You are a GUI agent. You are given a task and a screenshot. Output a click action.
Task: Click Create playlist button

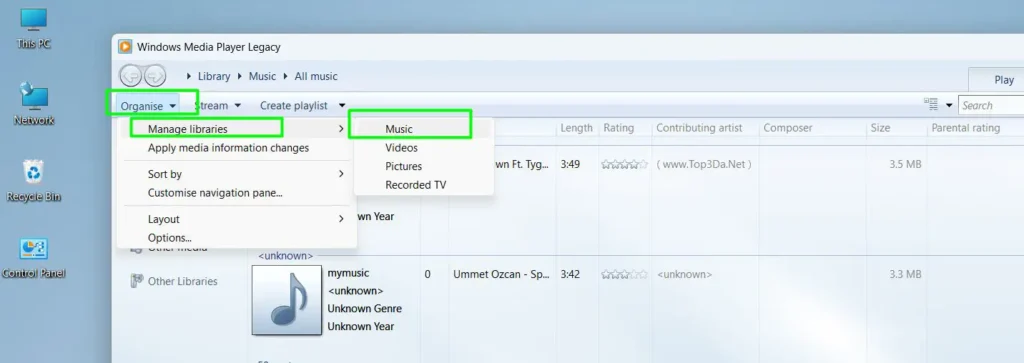click(294, 105)
